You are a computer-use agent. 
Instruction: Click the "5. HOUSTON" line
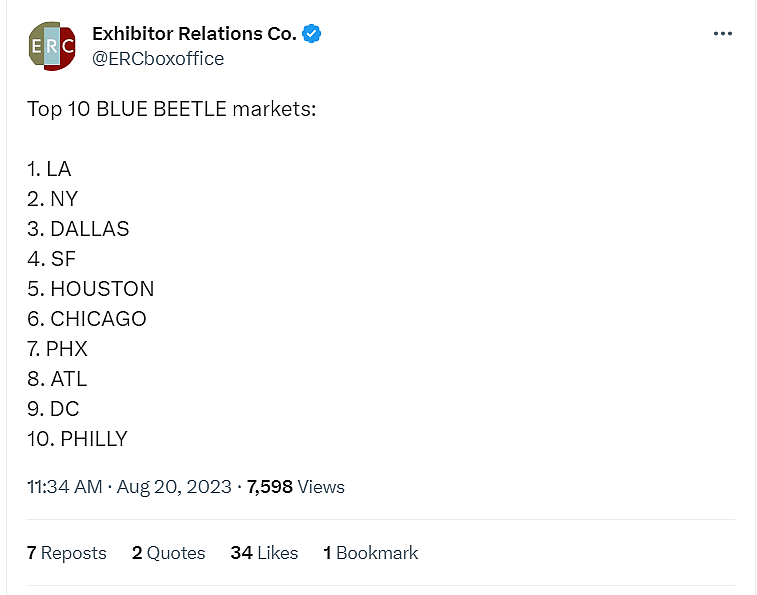click(x=91, y=289)
